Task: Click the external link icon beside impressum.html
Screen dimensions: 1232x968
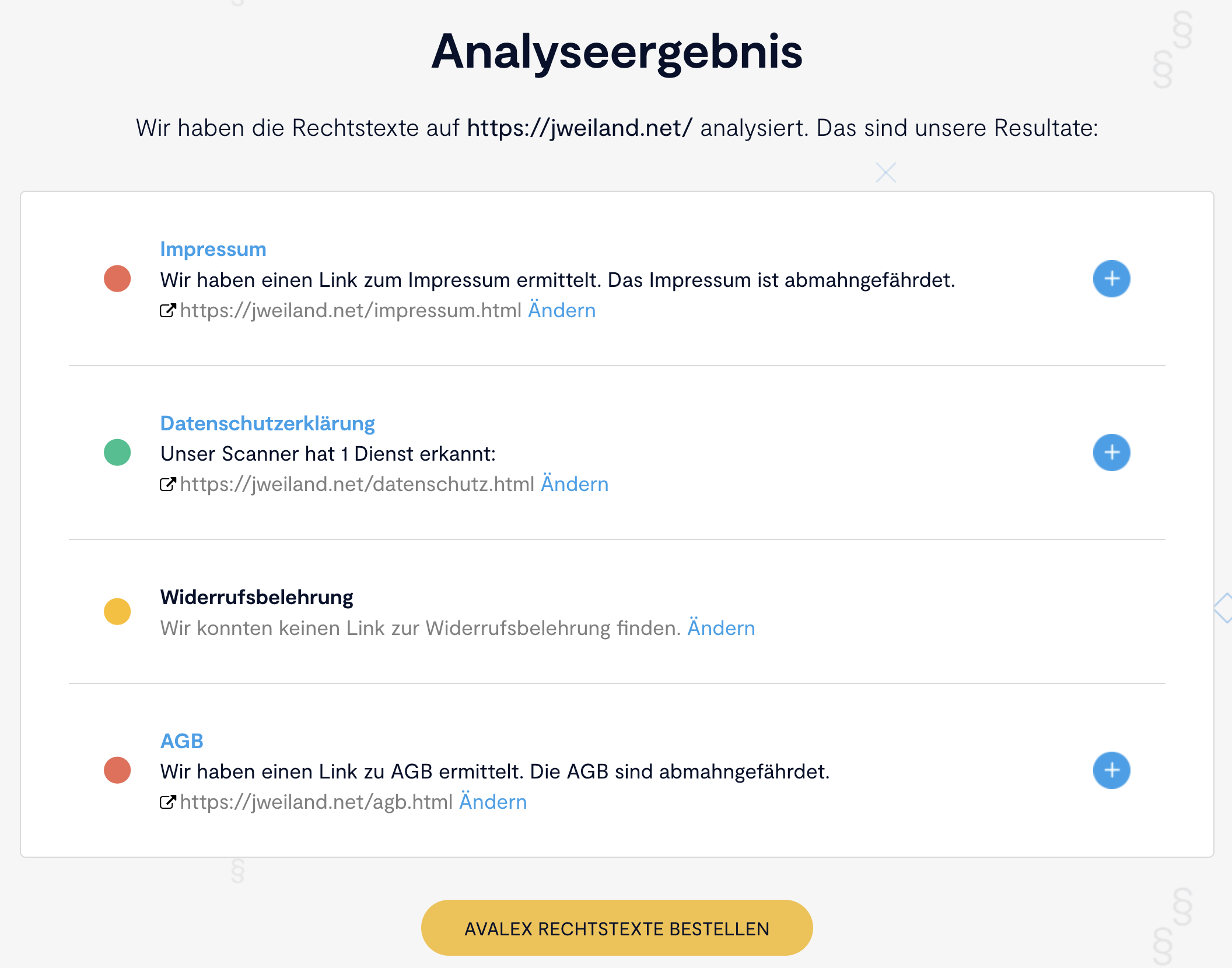Action: (x=167, y=311)
